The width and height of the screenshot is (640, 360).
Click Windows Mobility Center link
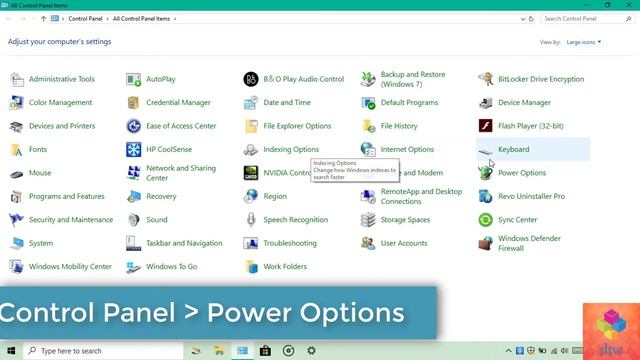click(x=70, y=267)
